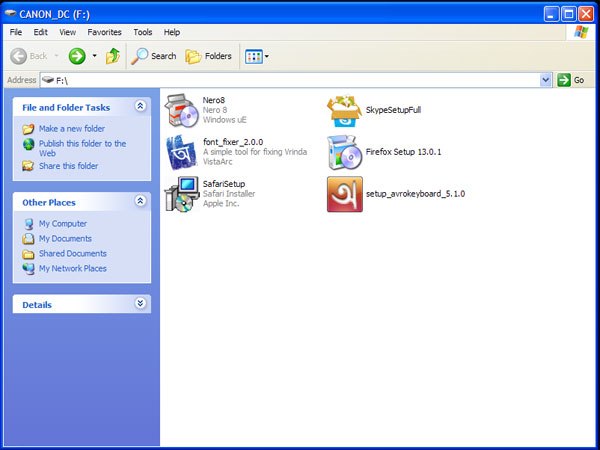Open the Tools menu
Viewport: 600px width, 450px height.
[x=143, y=32]
